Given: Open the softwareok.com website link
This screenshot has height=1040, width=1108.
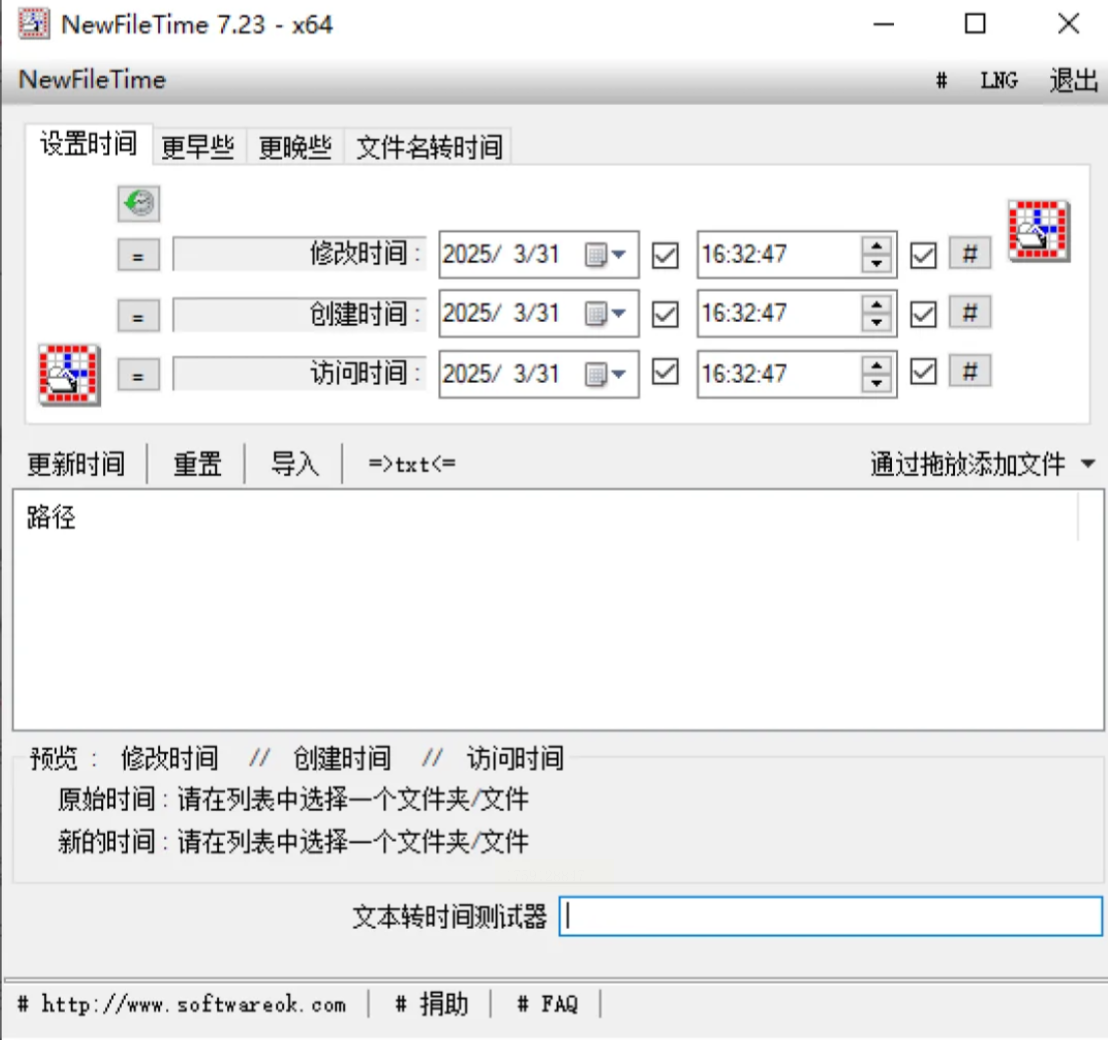Looking at the screenshot, I should click(x=194, y=1004).
